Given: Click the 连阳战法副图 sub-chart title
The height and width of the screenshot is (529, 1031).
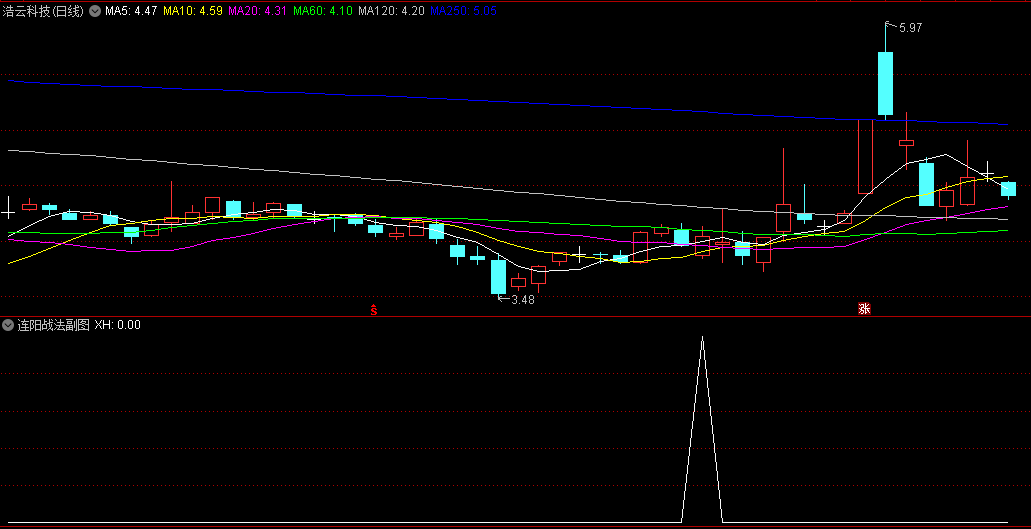Looking at the screenshot, I should click(53, 325).
